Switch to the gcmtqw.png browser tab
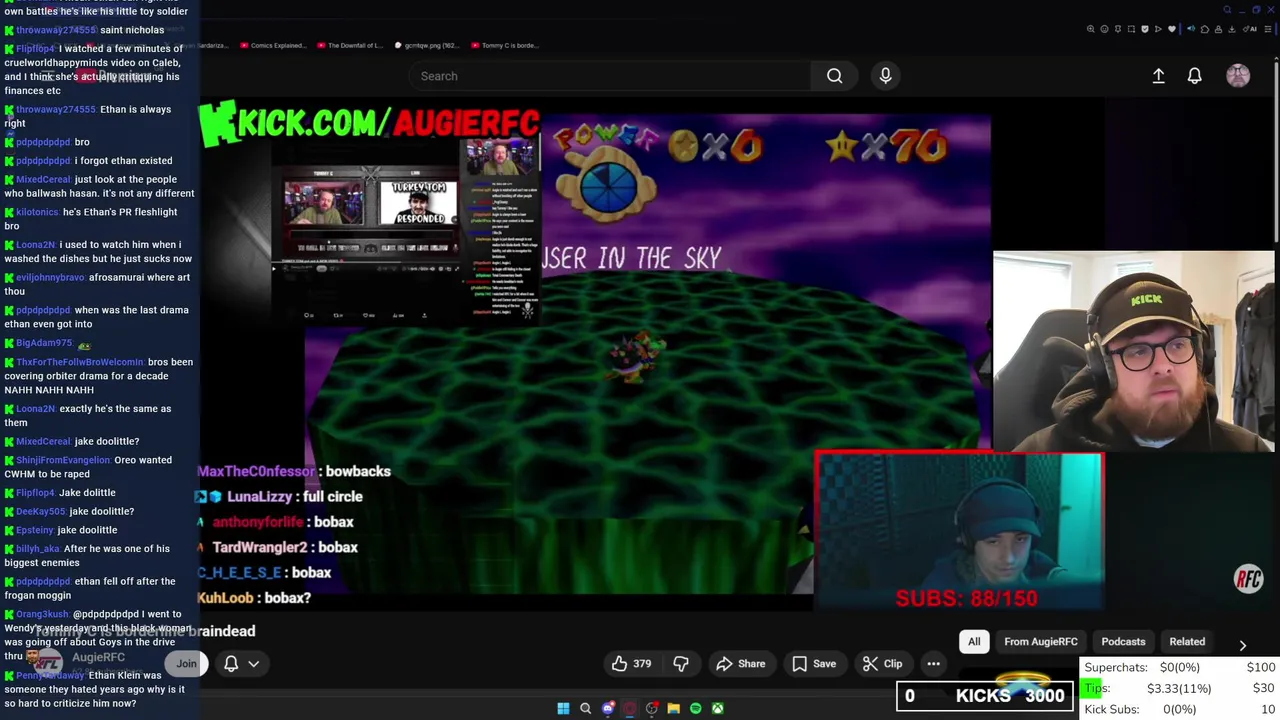1280x720 pixels. click(x=426, y=45)
